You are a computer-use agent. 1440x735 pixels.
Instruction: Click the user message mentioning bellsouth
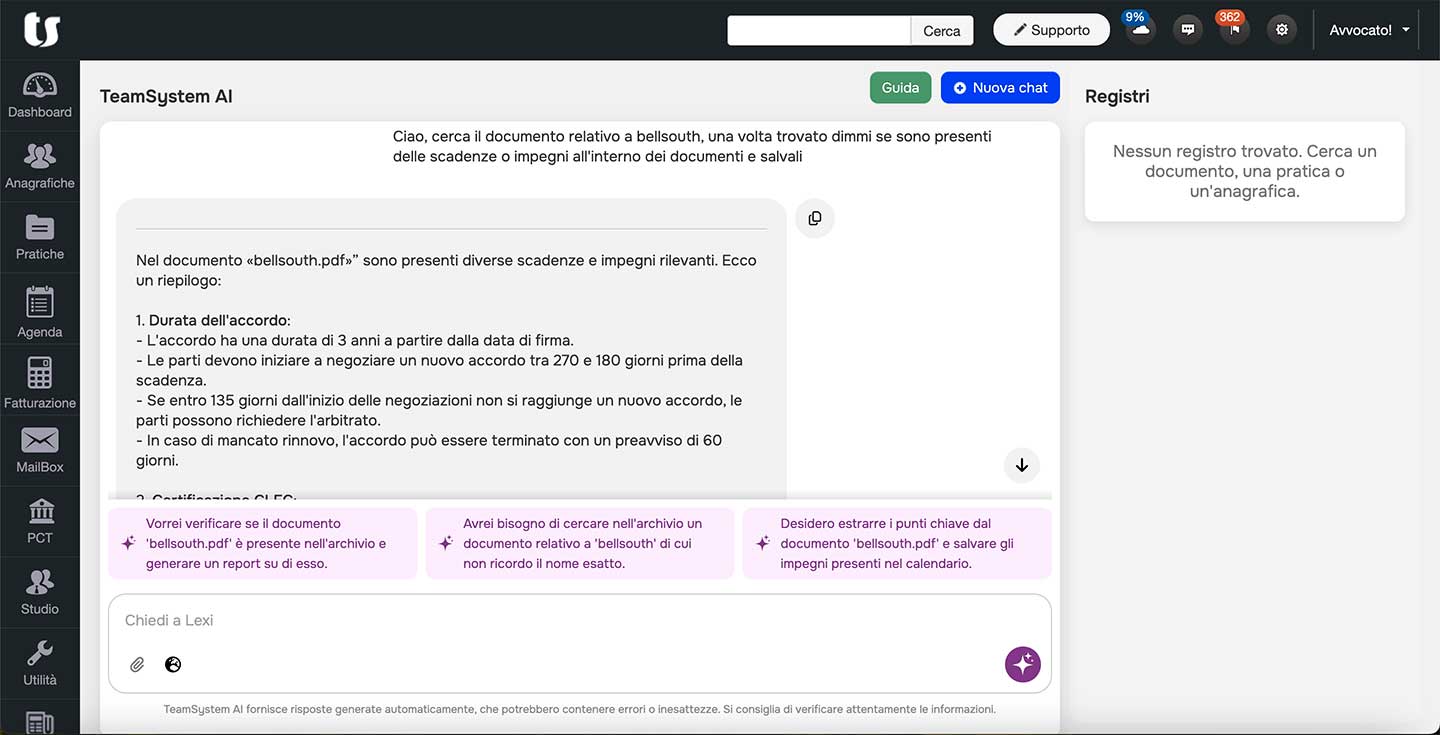tap(692, 146)
